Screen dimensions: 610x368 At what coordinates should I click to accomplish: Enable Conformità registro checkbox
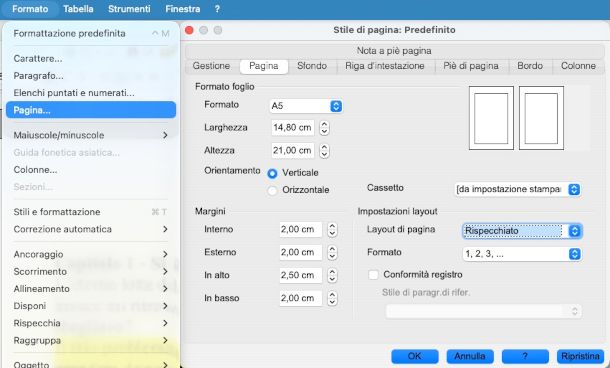tap(373, 275)
